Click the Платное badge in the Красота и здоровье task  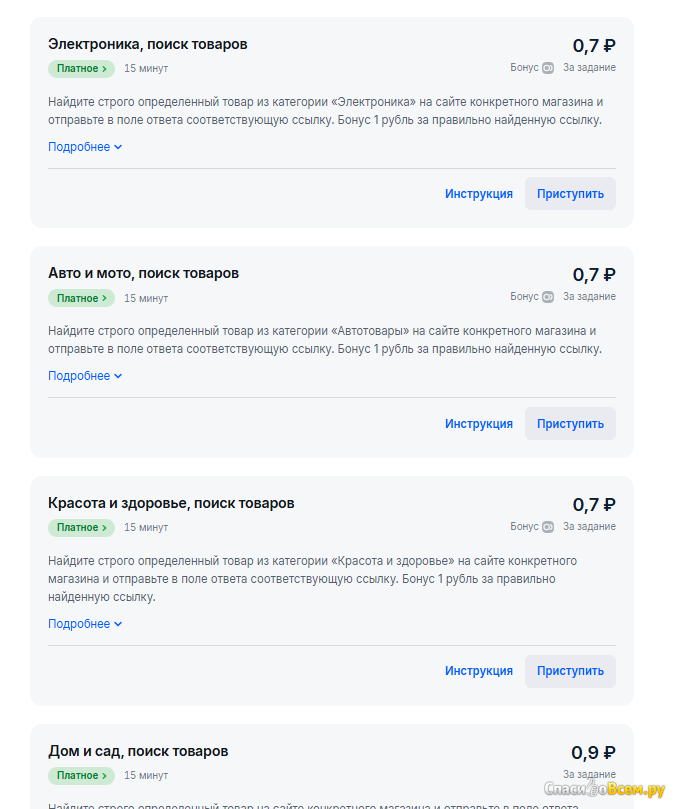(82, 527)
